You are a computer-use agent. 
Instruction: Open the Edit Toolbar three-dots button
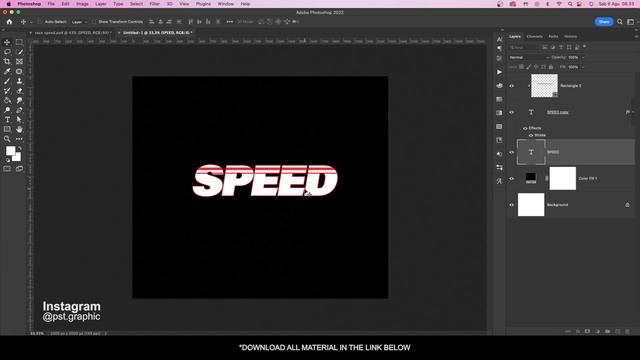tap(19, 139)
